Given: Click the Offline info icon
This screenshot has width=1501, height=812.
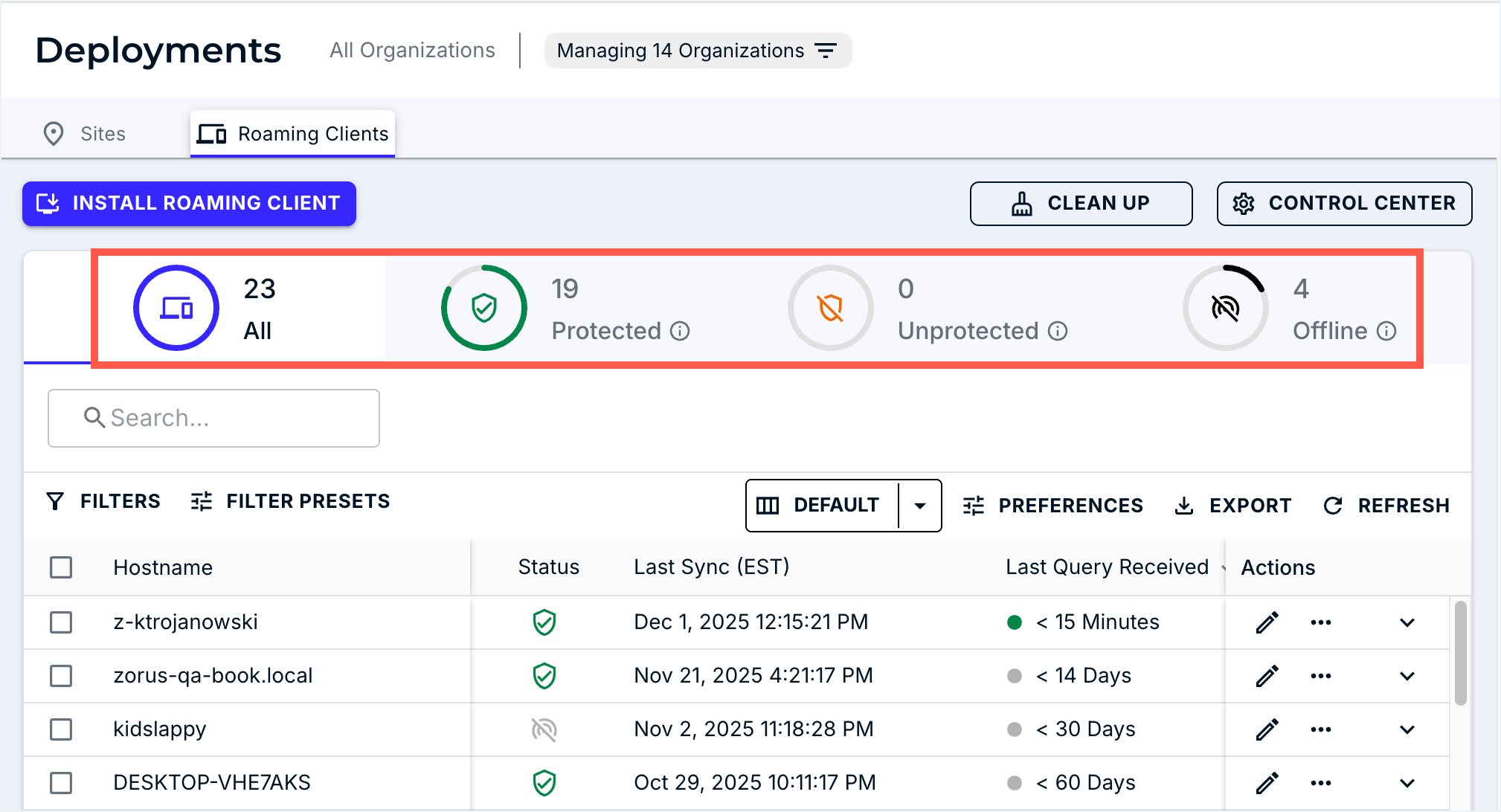Looking at the screenshot, I should point(1386,331).
